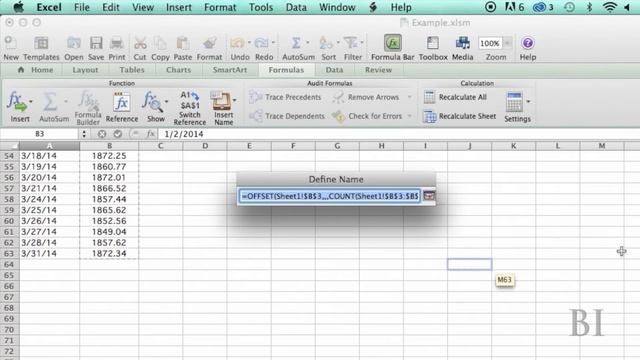
Task: Click the Wi-Fi icon in menu bar
Action: click(x=609, y=7)
